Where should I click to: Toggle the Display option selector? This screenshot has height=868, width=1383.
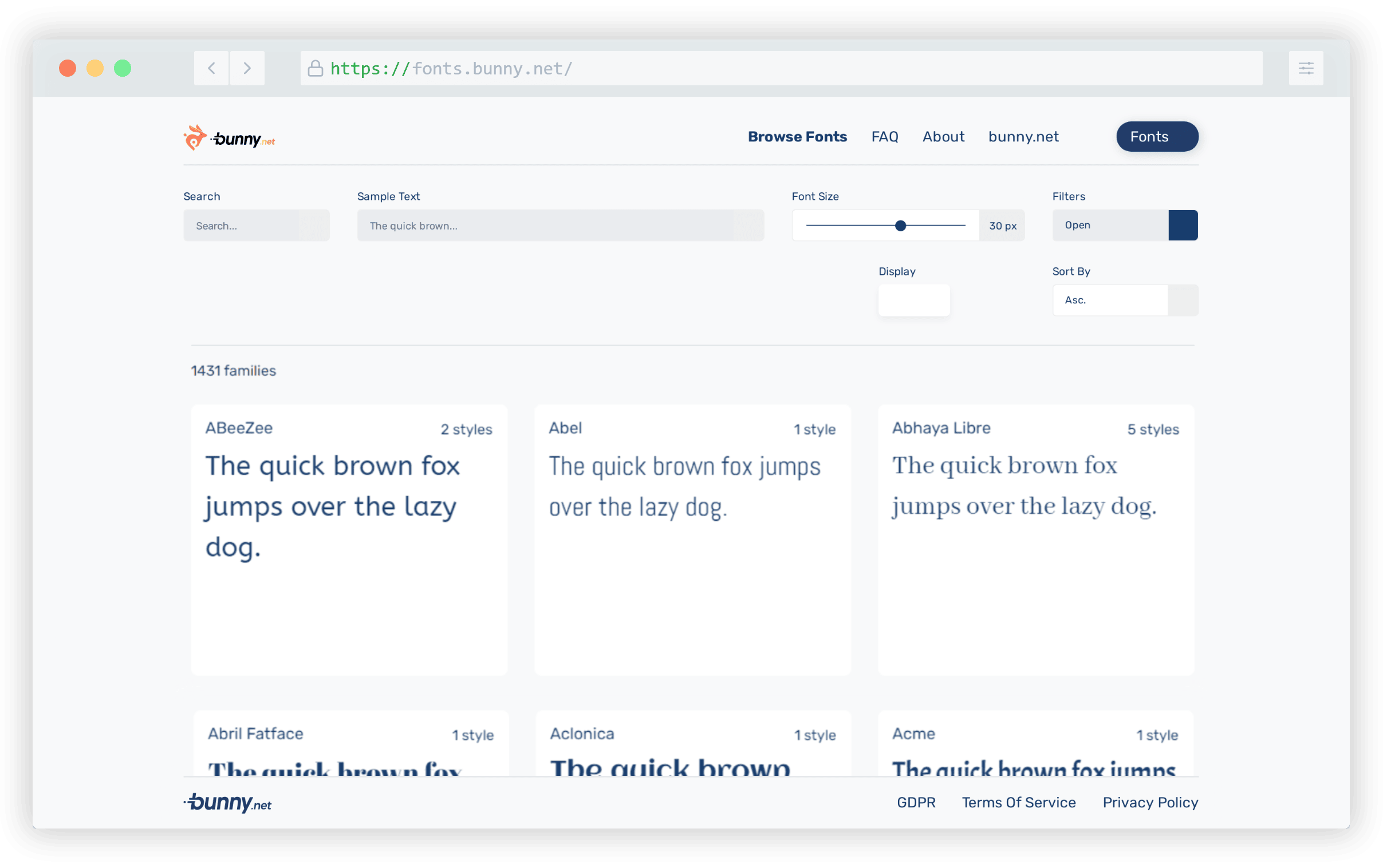point(914,300)
